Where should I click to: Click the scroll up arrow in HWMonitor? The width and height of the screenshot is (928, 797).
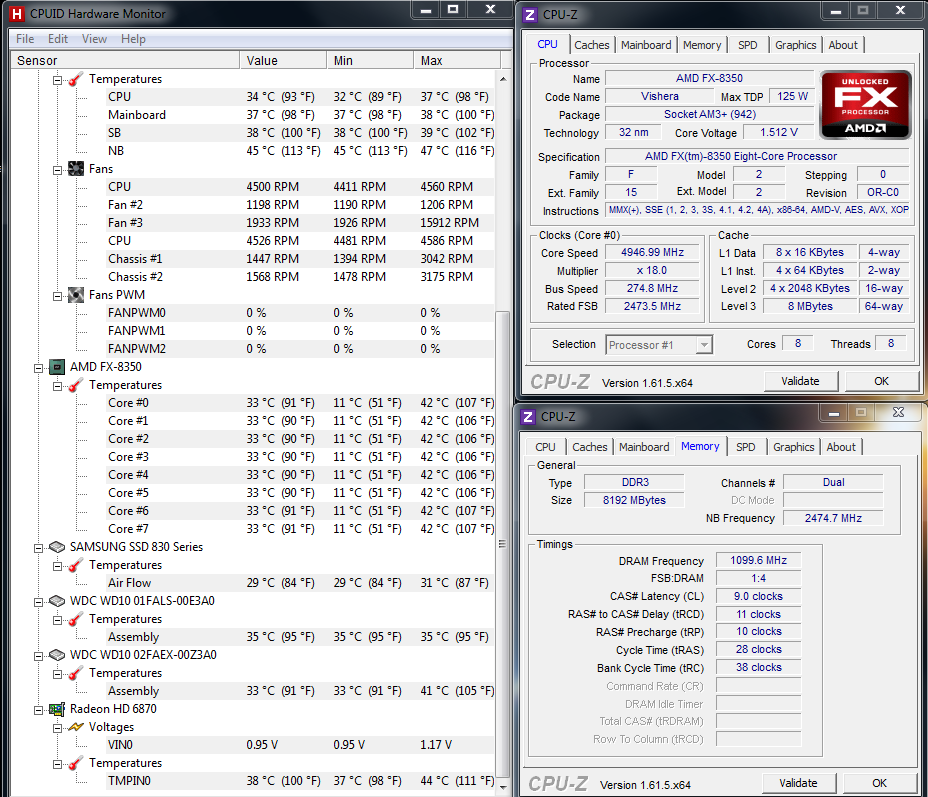(503, 79)
